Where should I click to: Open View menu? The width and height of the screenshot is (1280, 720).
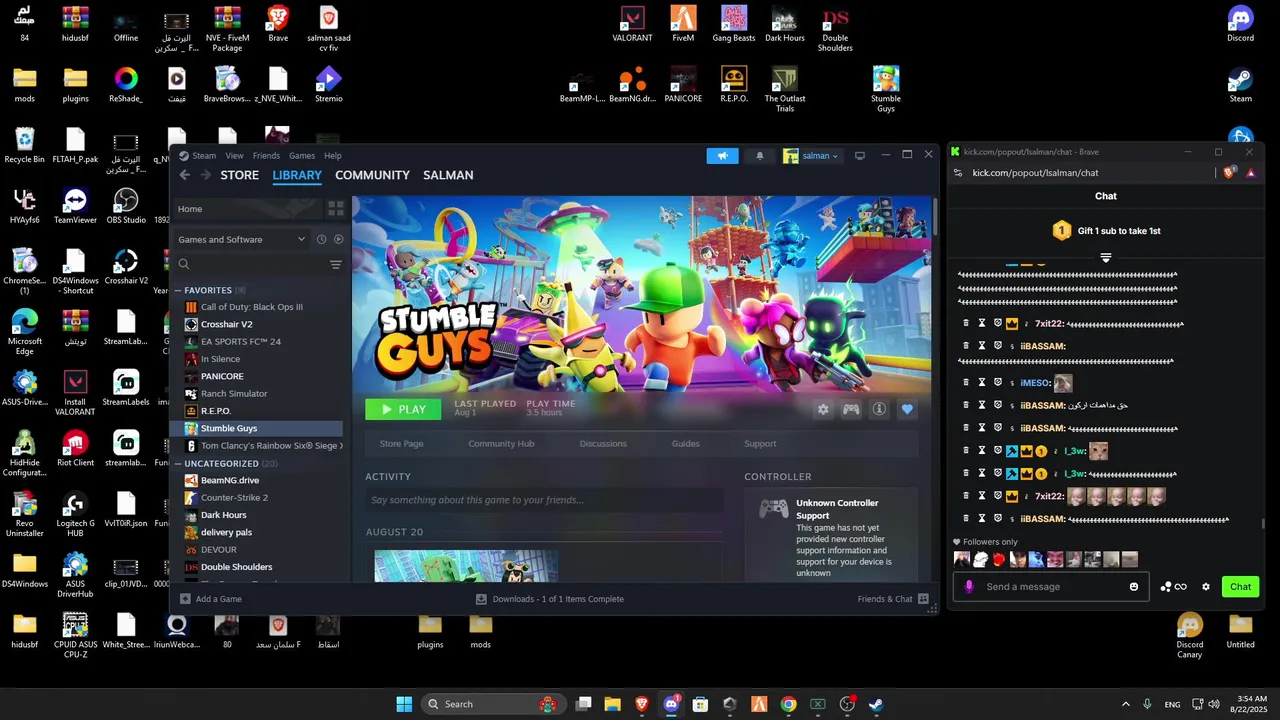click(x=234, y=156)
